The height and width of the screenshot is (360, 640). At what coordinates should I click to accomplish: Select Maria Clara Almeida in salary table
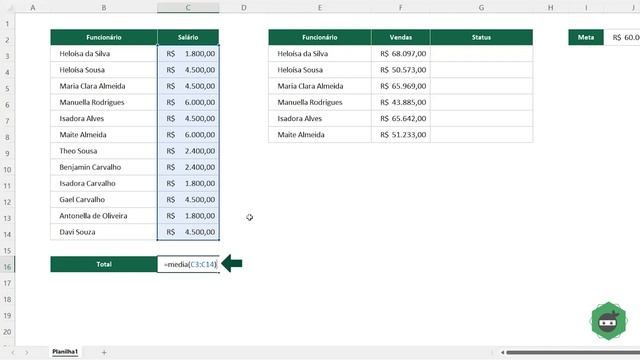click(104, 86)
